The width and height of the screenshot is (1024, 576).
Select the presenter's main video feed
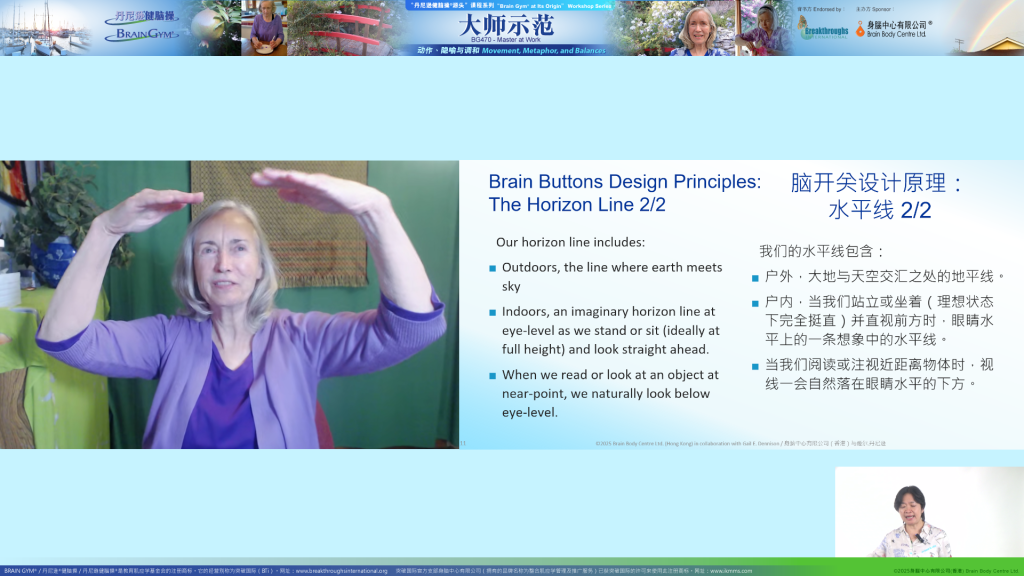(x=229, y=304)
